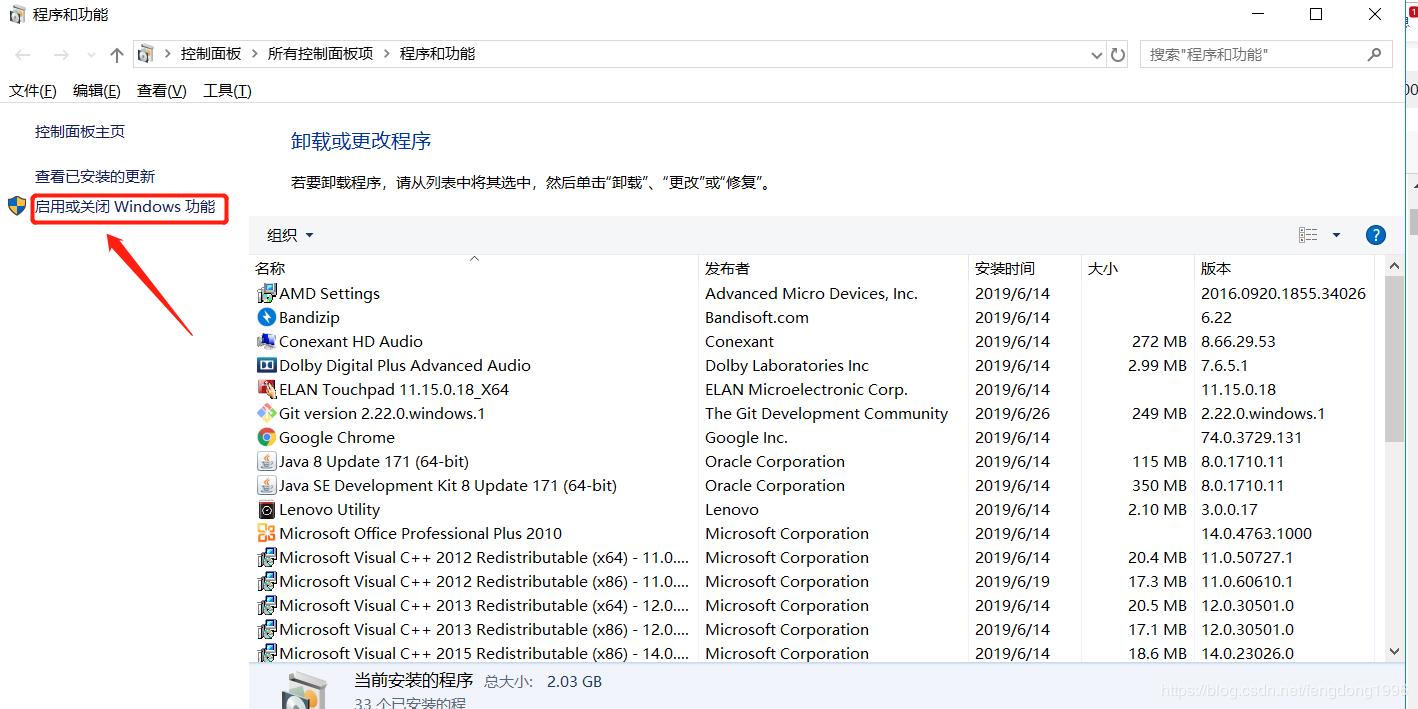The height and width of the screenshot is (709, 1418).
Task: Click the shield icon beside Windows features
Action: coord(17,207)
